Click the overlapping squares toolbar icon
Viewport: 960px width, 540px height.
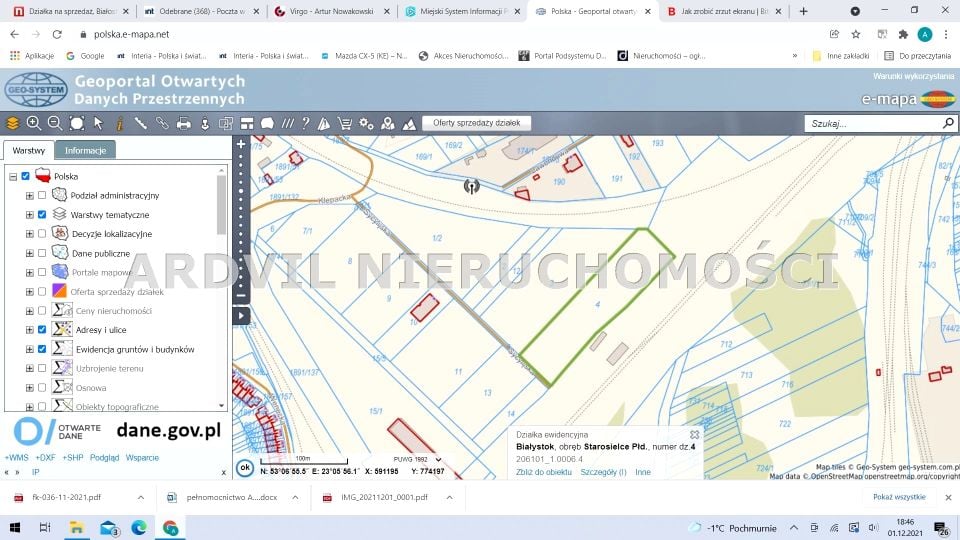[226, 123]
